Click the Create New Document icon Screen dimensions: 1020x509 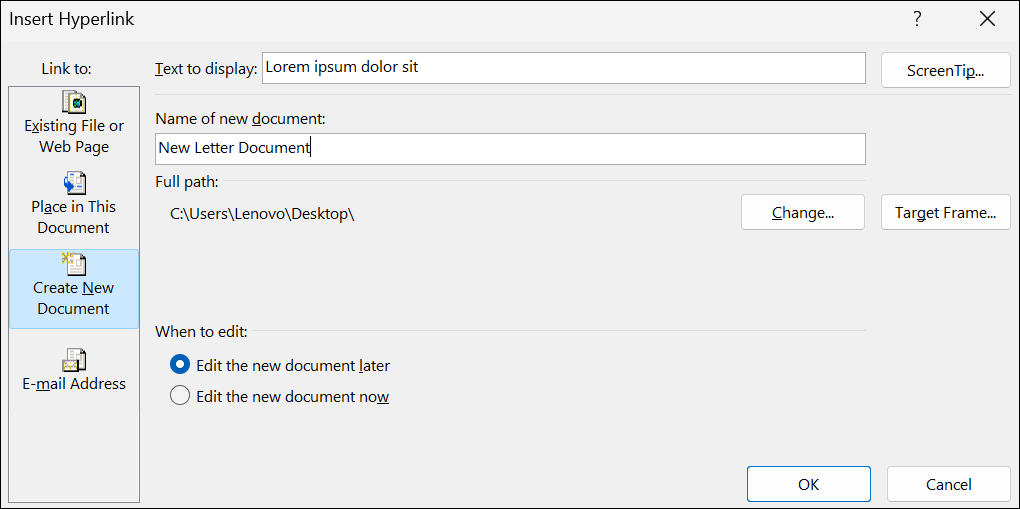74,265
